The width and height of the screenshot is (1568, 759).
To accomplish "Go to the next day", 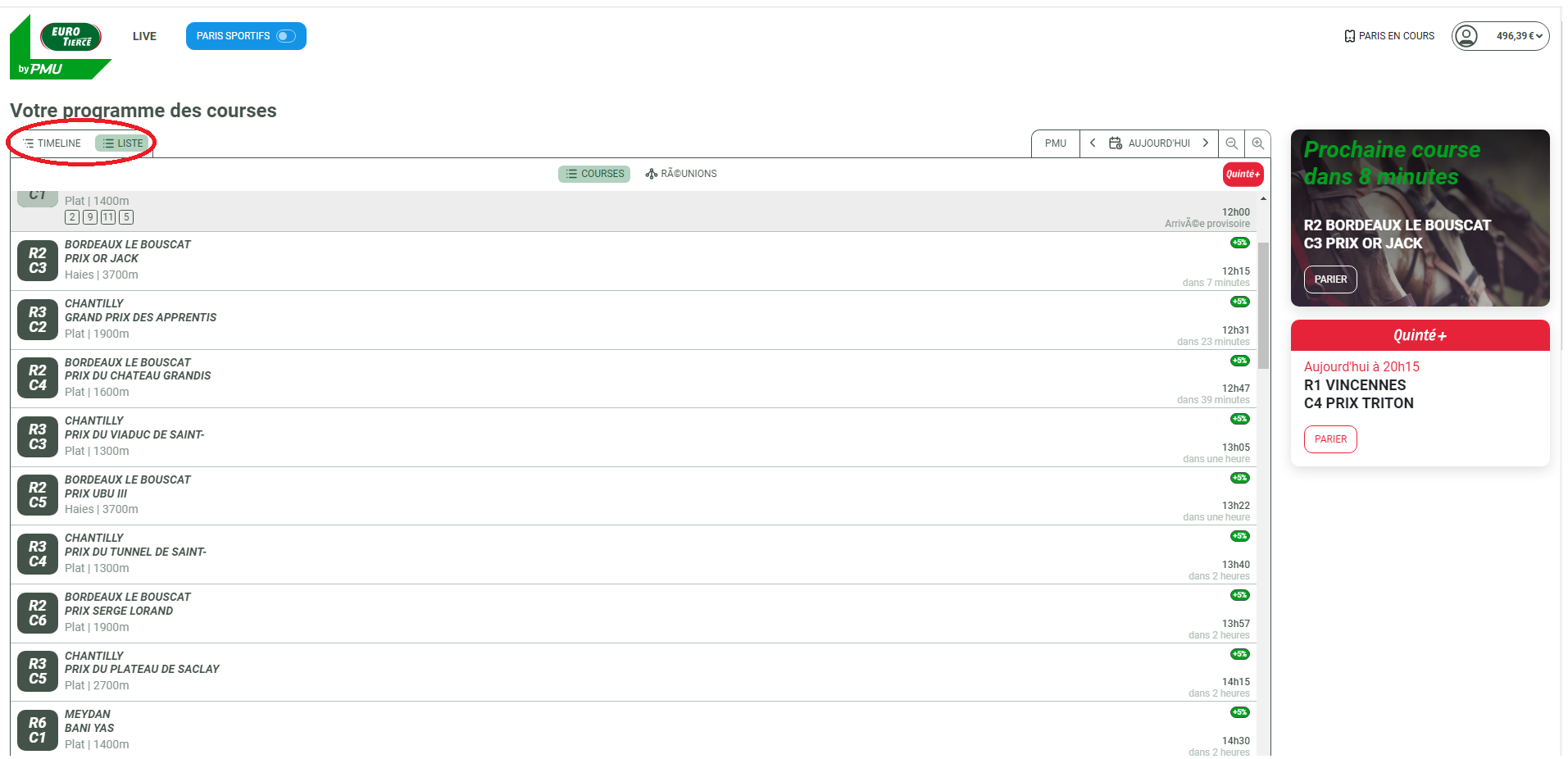I will point(1205,143).
